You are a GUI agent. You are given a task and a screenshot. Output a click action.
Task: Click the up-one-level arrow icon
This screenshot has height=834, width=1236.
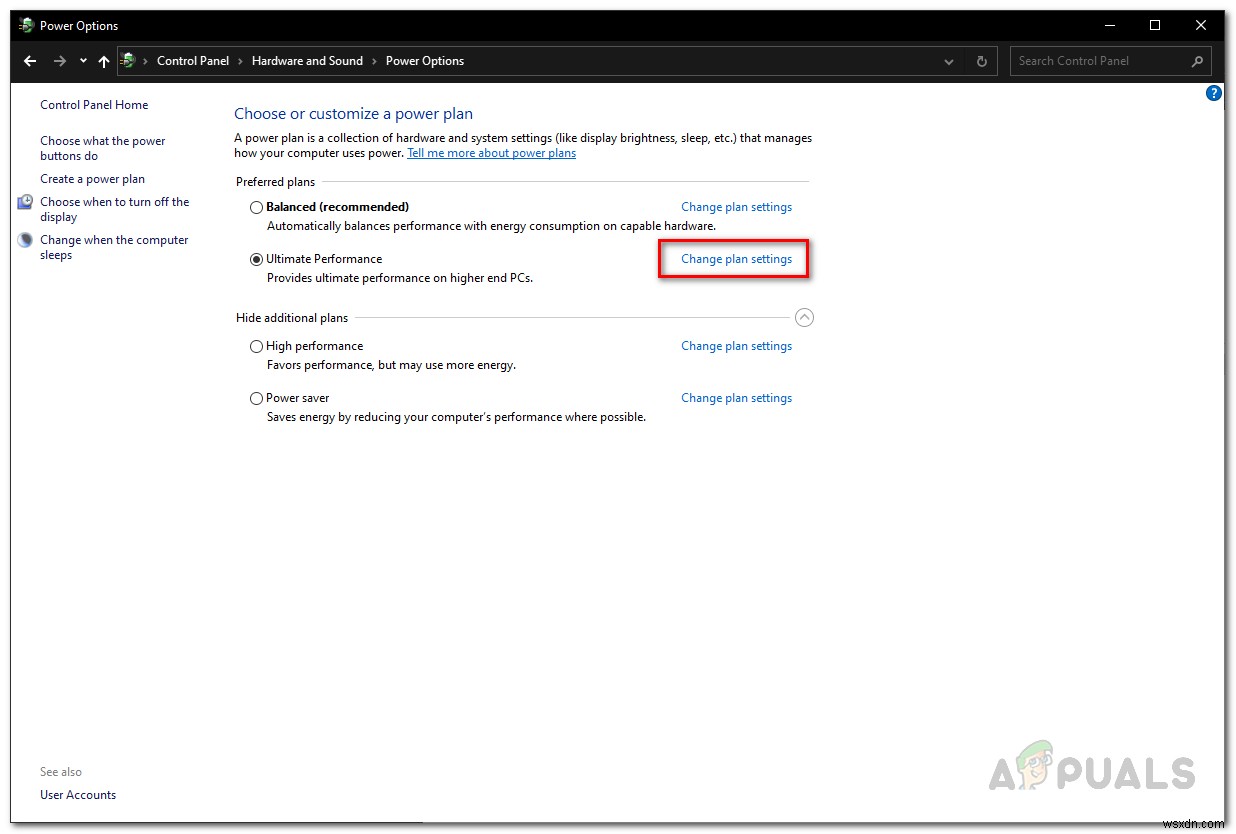click(104, 61)
